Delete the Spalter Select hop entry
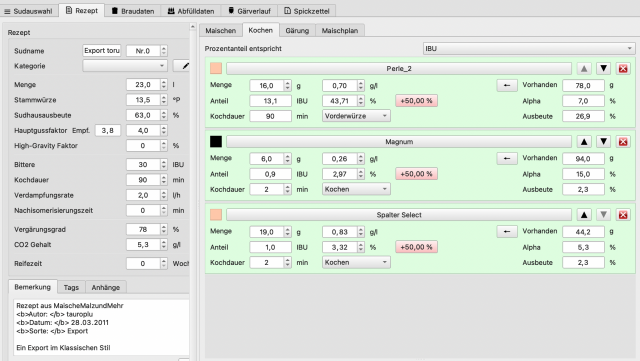Viewport: 640px width, 361px height. 623,215
